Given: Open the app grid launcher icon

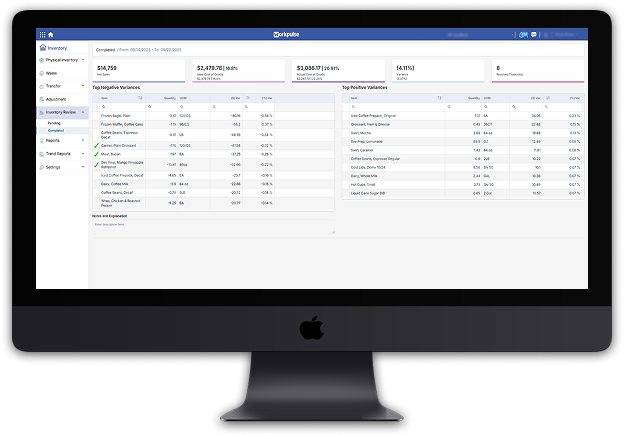Looking at the screenshot, I should click(42, 35).
